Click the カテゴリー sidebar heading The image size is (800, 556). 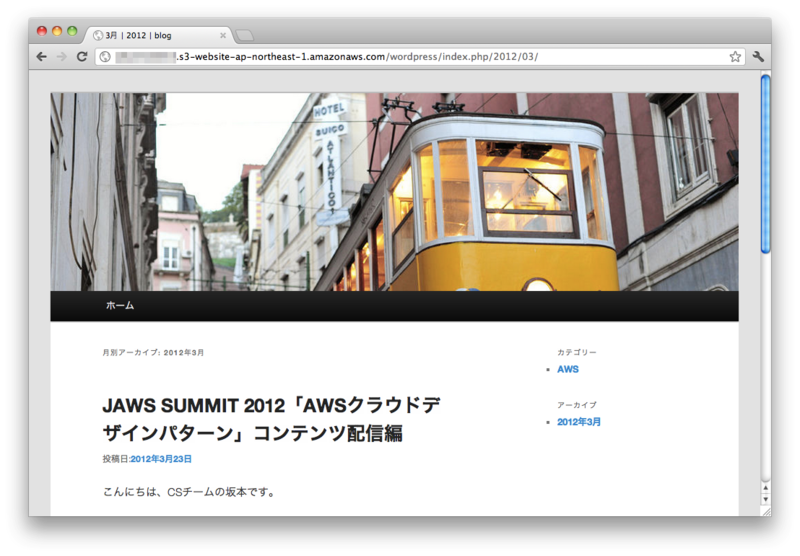(x=577, y=352)
